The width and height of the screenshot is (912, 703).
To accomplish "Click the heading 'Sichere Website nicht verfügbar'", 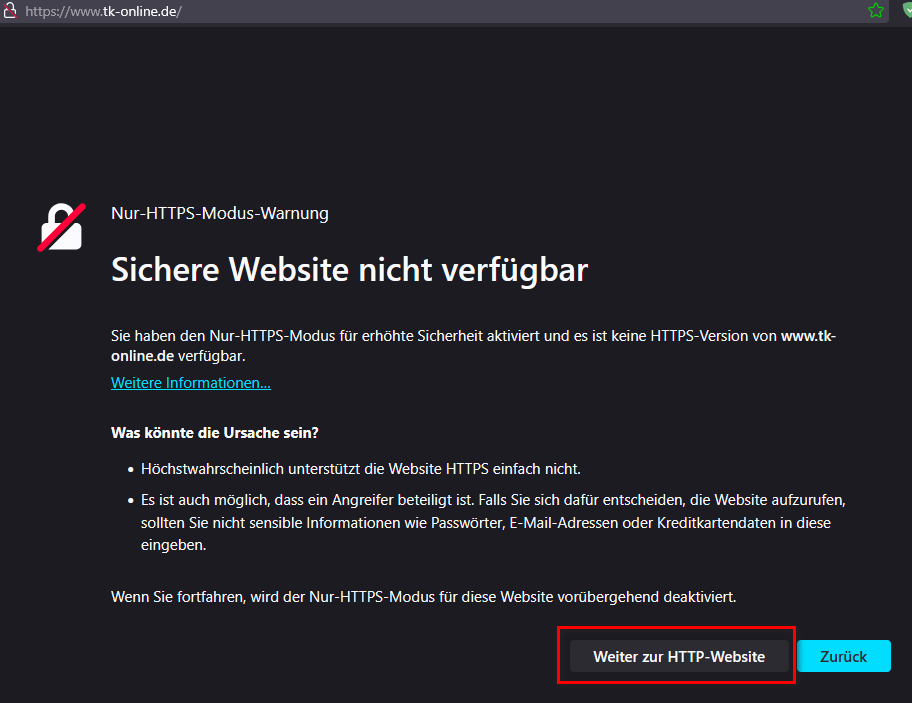I will click(x=350, y=270).
